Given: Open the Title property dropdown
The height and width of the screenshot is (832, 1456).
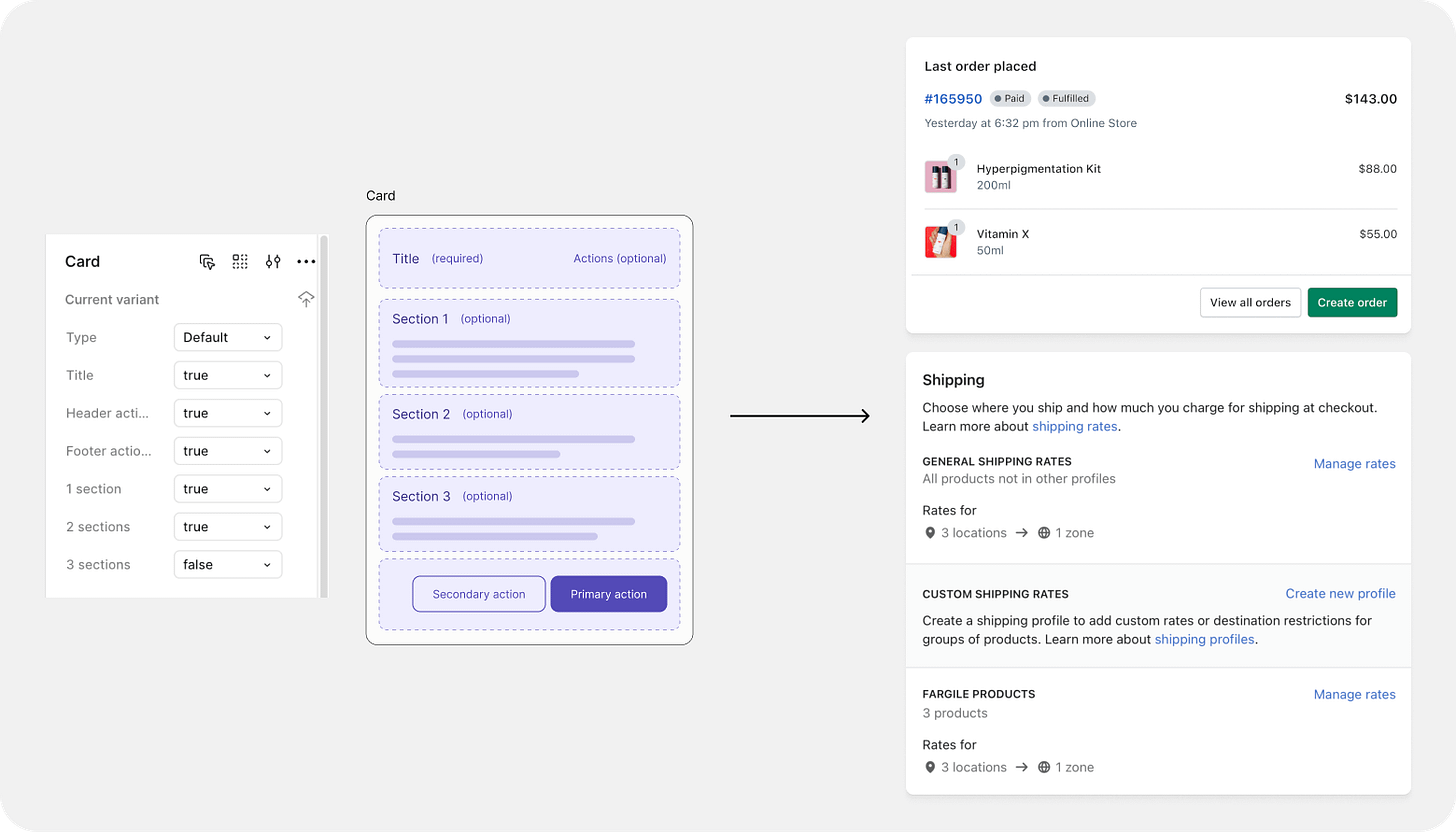Looking at the screenshot, I should [228, 375].
